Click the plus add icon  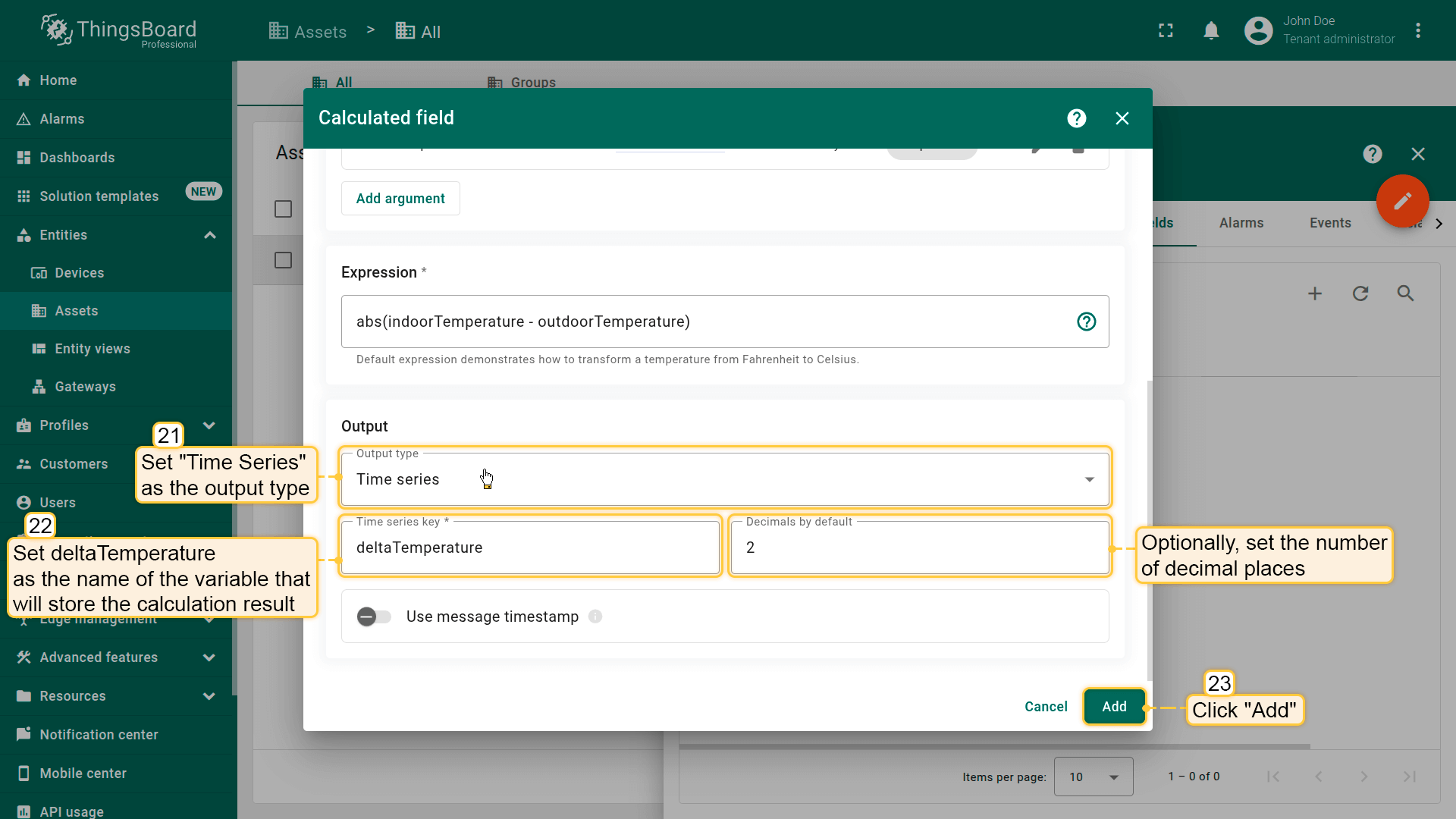tap(1315, 293)
